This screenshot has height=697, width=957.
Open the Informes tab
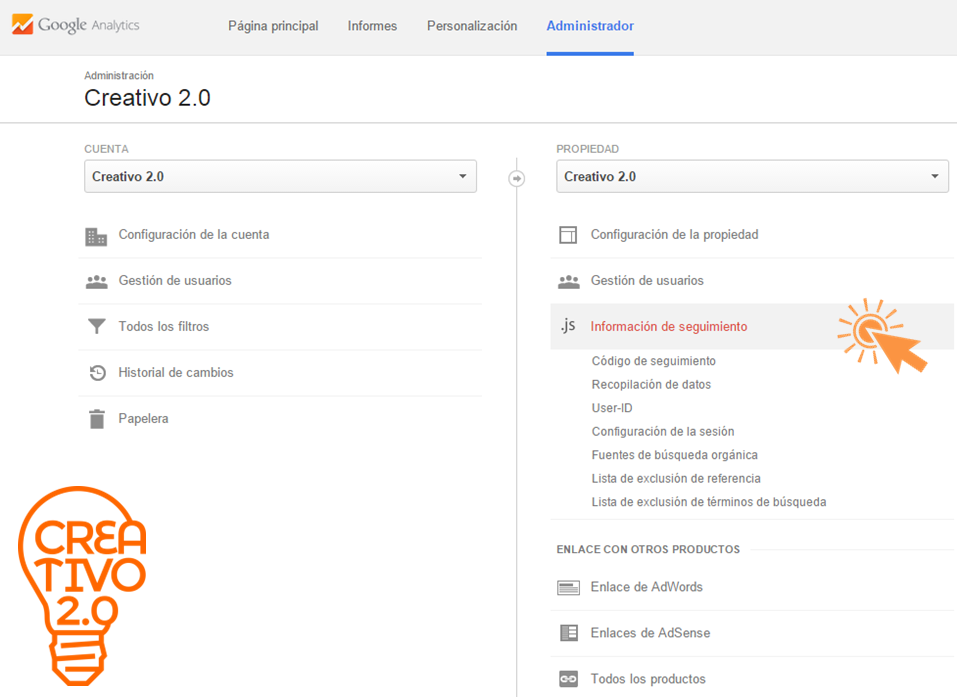point(372,26)
